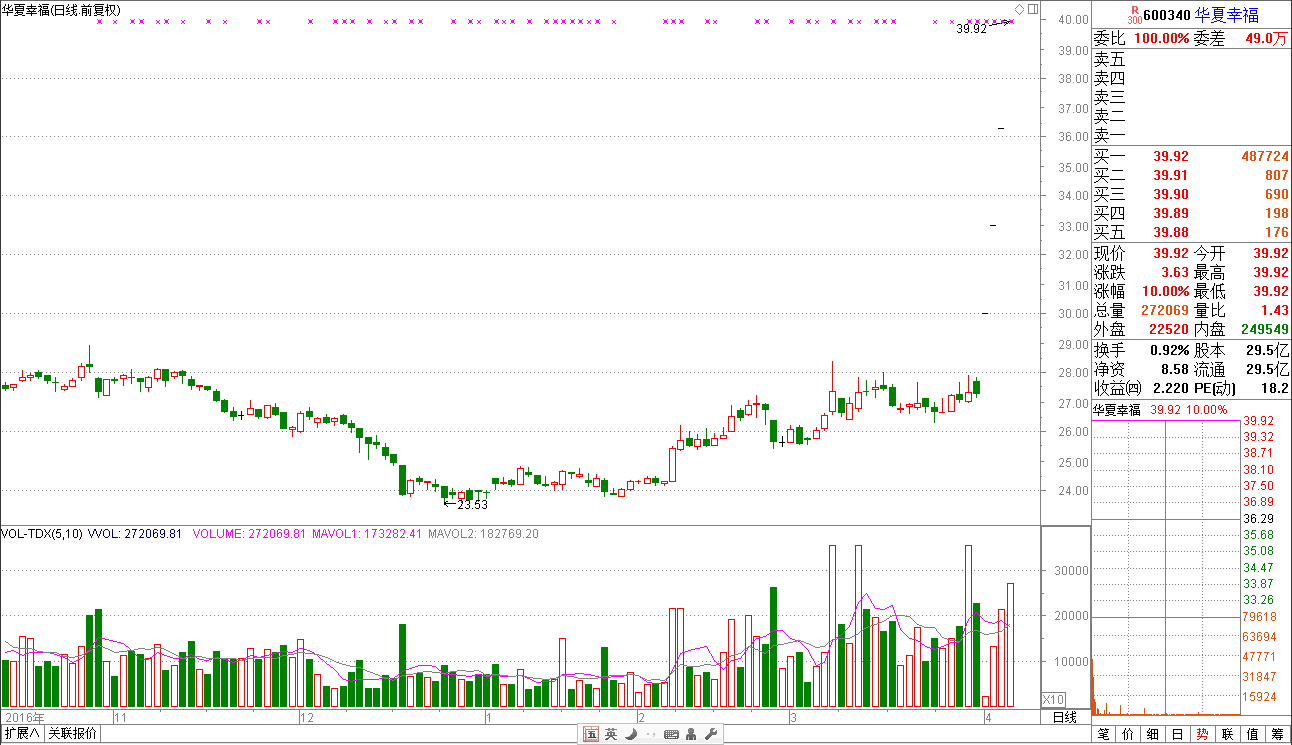Click the 外盘 value 22520

(x=1169, y=330)
